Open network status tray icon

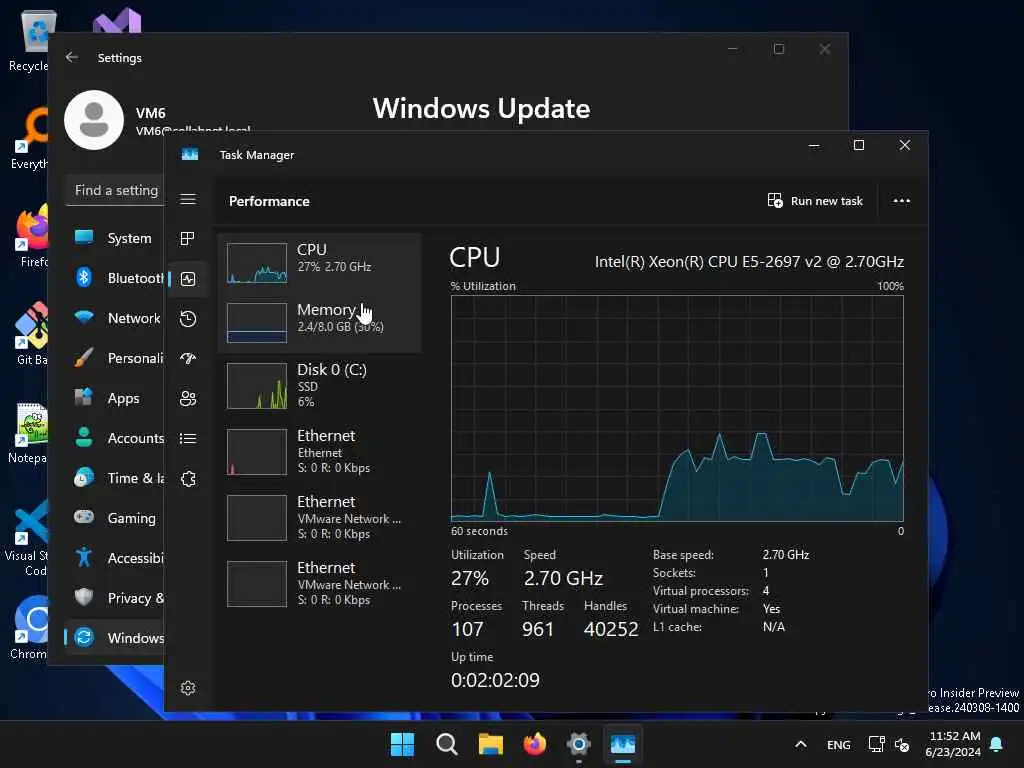point(876,744)
